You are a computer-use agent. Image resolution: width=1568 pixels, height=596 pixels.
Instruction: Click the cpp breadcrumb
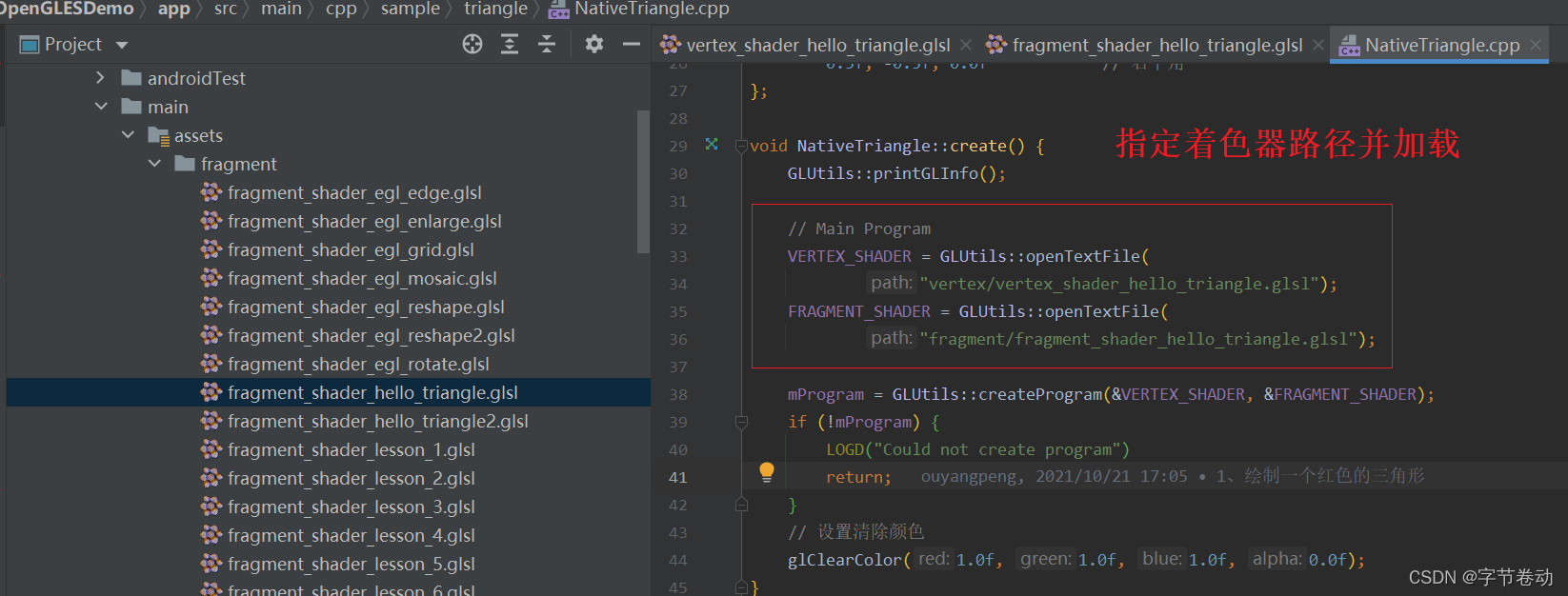tap(341, 9)
